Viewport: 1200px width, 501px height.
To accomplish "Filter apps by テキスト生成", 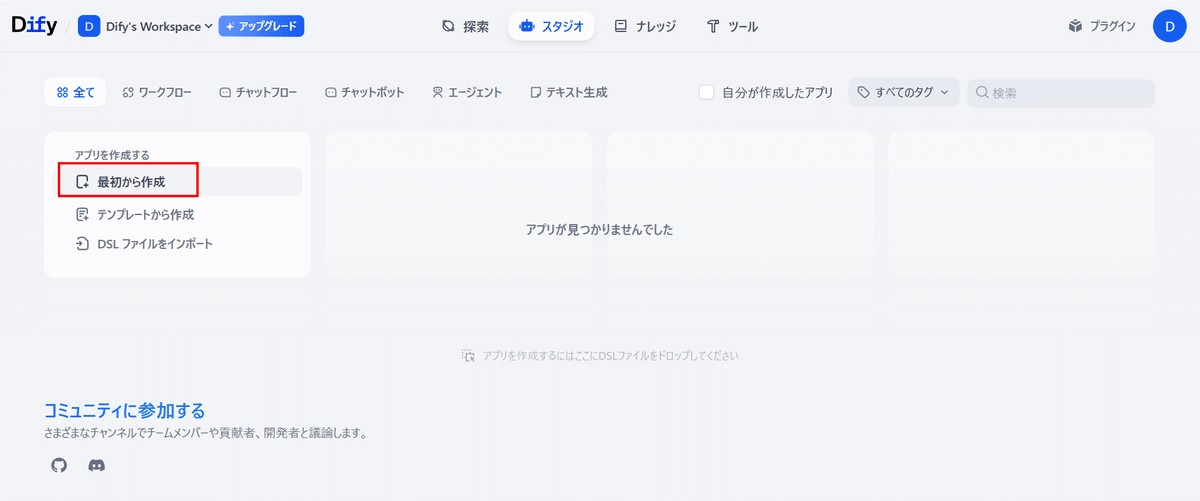I will pyautogui.click(x=568, y=92).
